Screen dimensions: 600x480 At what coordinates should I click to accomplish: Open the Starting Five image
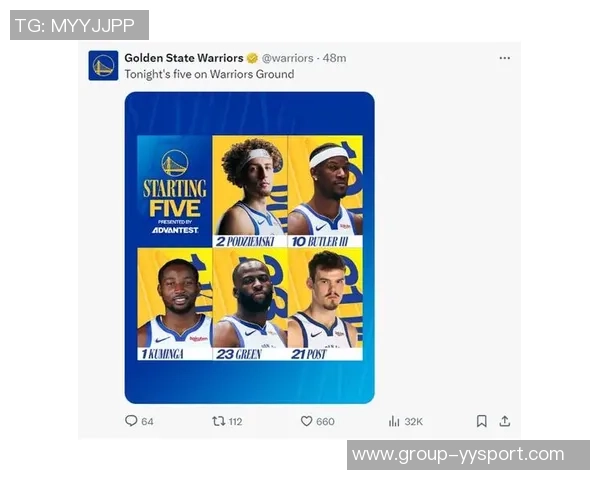[249, 248]
